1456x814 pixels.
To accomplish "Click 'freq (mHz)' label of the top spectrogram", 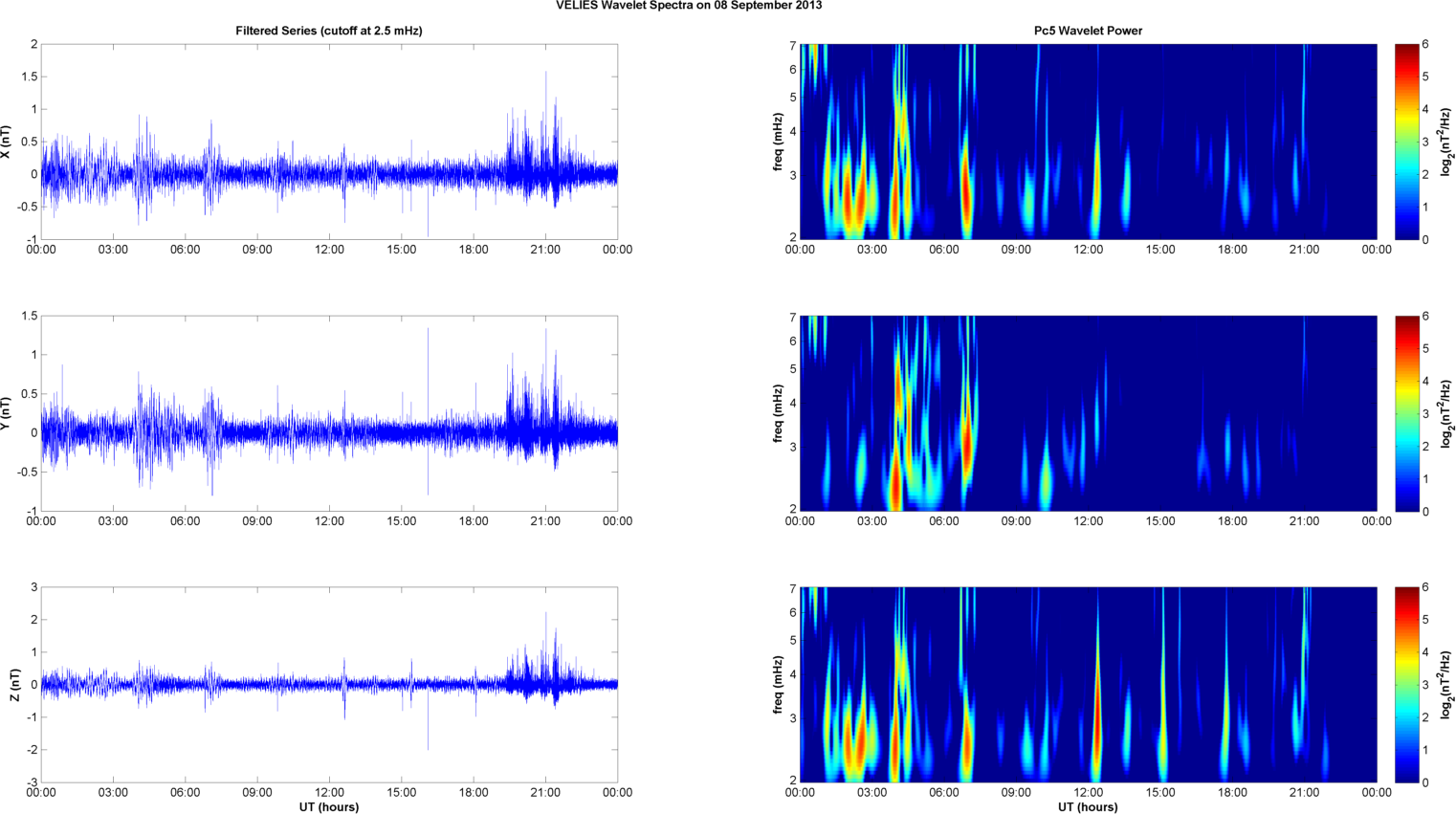I will [779, 142].
